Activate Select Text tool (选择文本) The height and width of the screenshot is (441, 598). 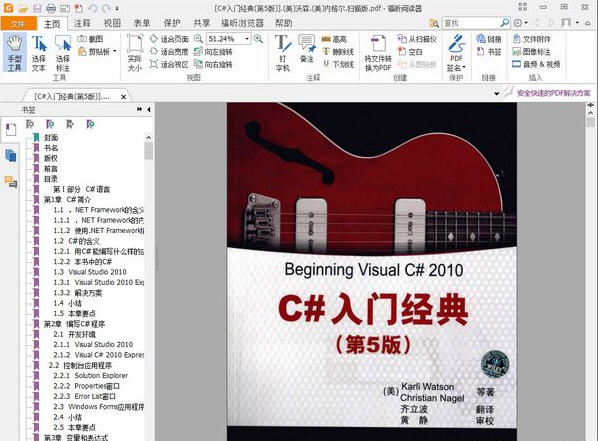[x=39, y=53]
